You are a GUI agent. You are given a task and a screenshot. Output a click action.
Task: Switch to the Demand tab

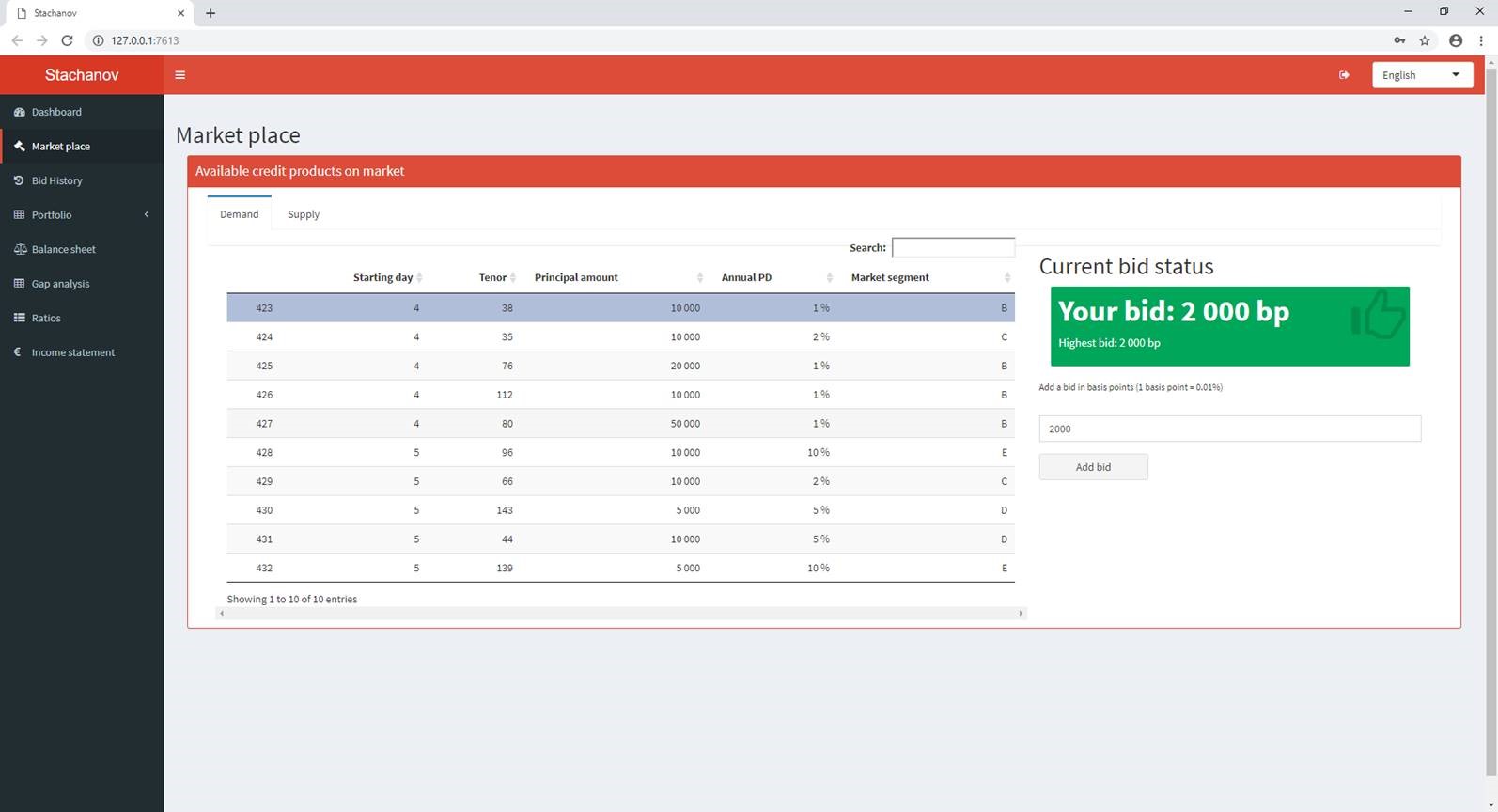(240, 214)
